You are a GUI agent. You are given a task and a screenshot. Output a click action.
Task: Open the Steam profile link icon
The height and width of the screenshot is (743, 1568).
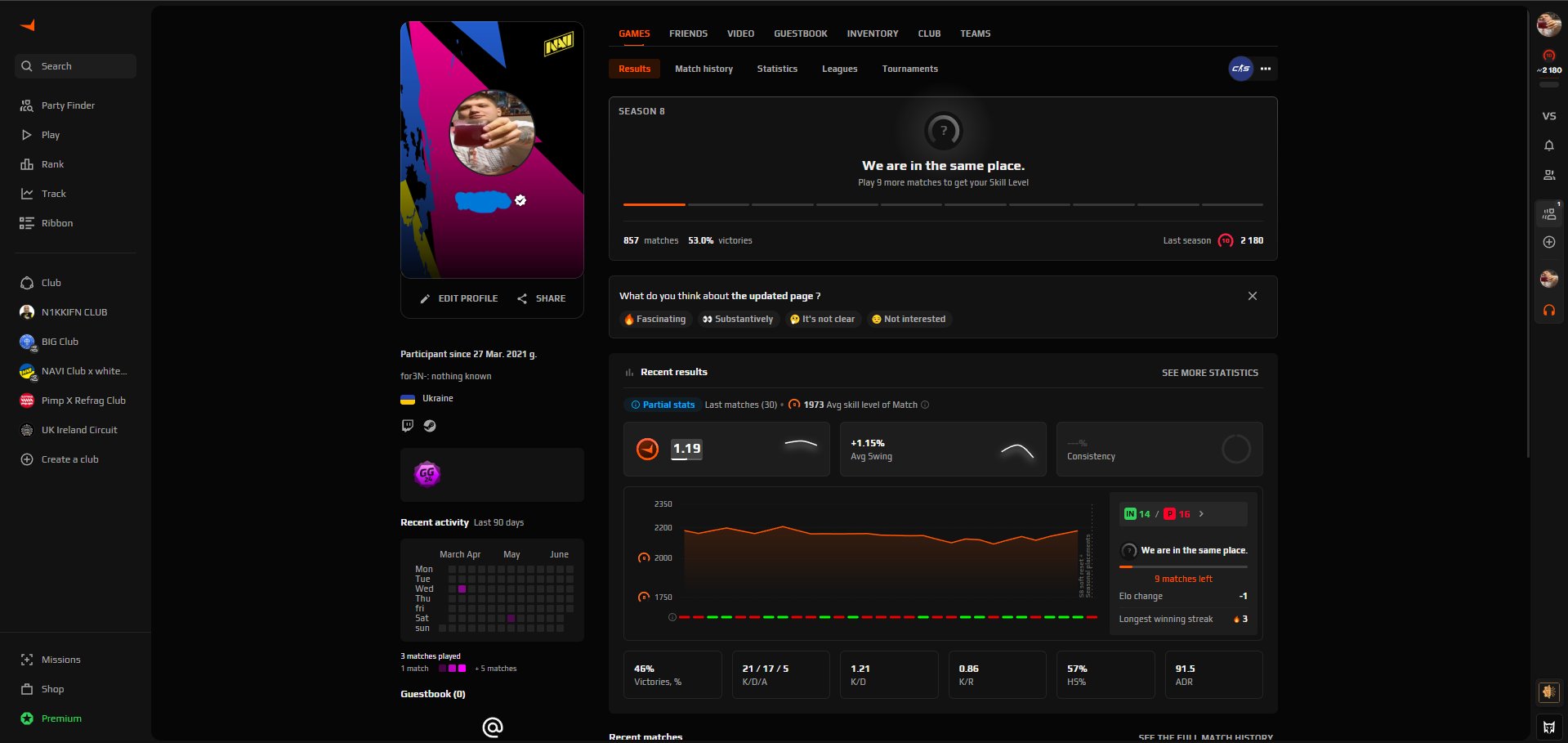430,426
